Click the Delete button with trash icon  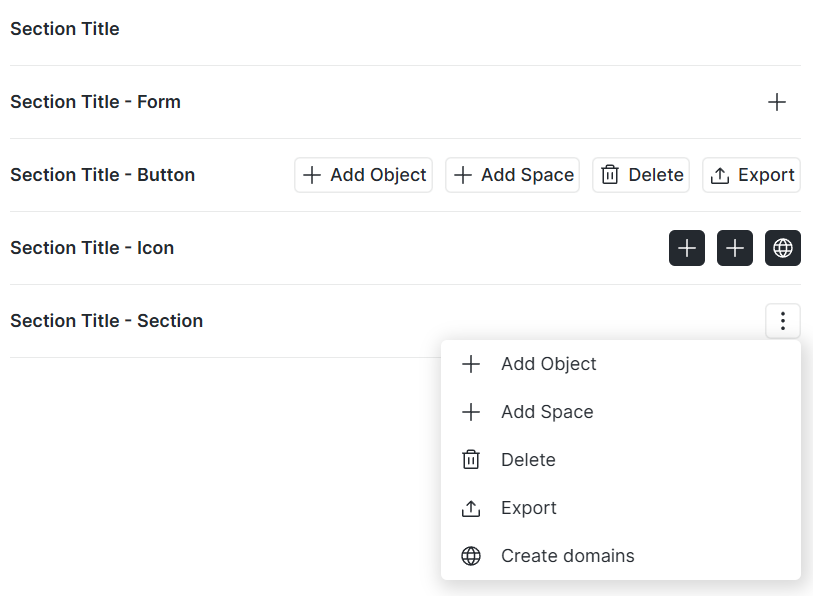(x=641, y=175)
